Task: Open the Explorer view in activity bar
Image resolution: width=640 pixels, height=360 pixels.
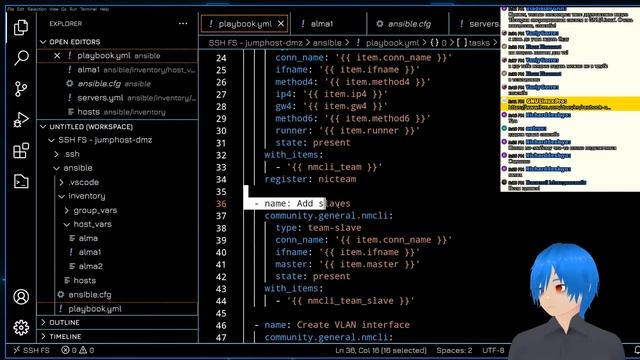Action: tap(21, 27)
